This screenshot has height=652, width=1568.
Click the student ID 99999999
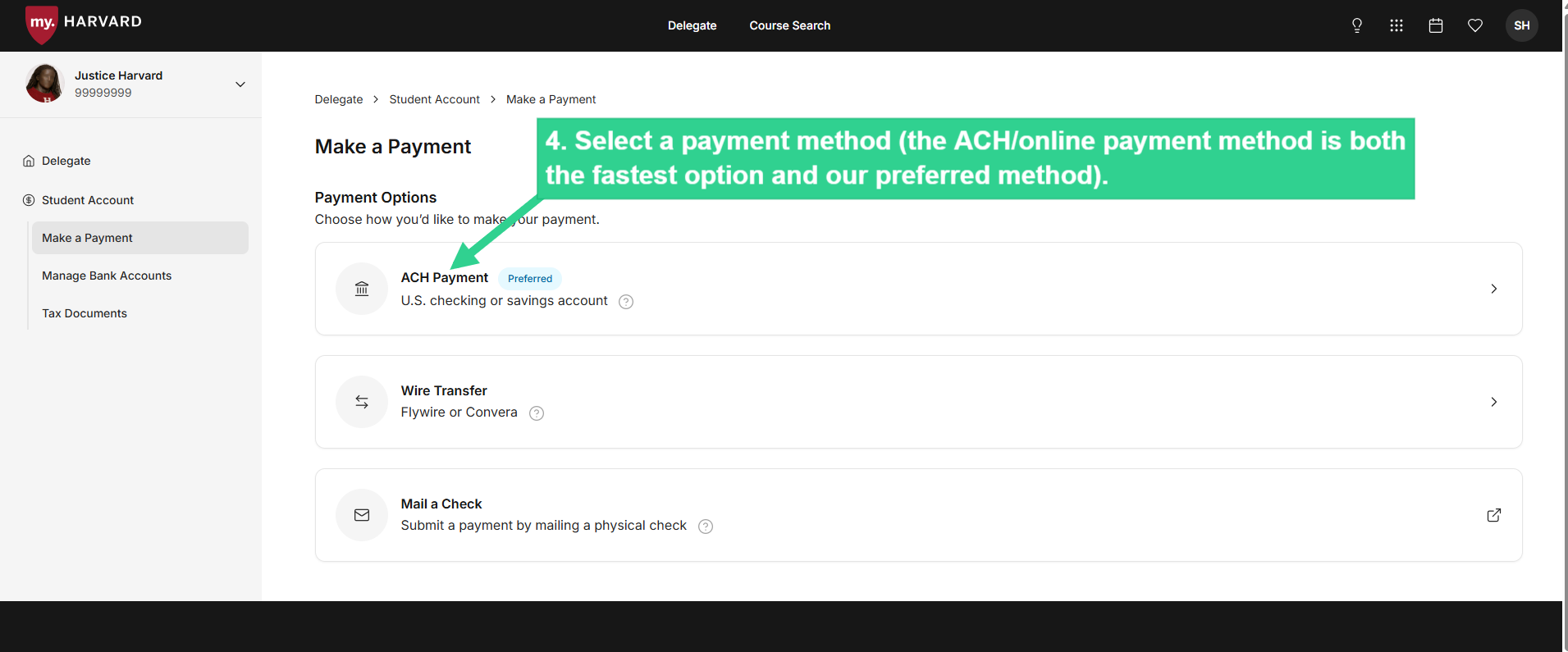click(x=103, y=93)
